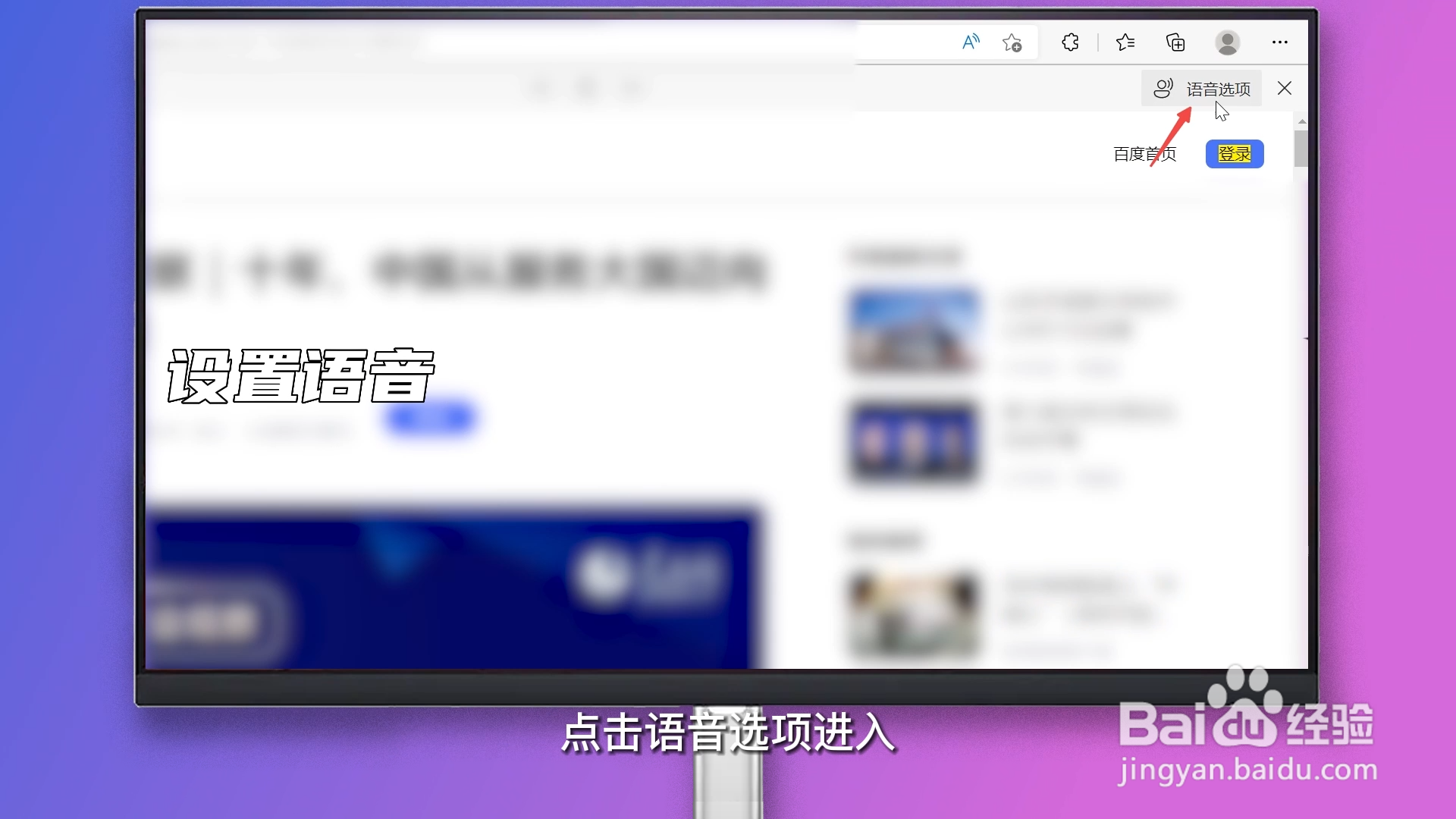The height and width of the screenshot is (819, 1456).
Task: Click the blue button below the article headline
Action: (x=430, y=417)
